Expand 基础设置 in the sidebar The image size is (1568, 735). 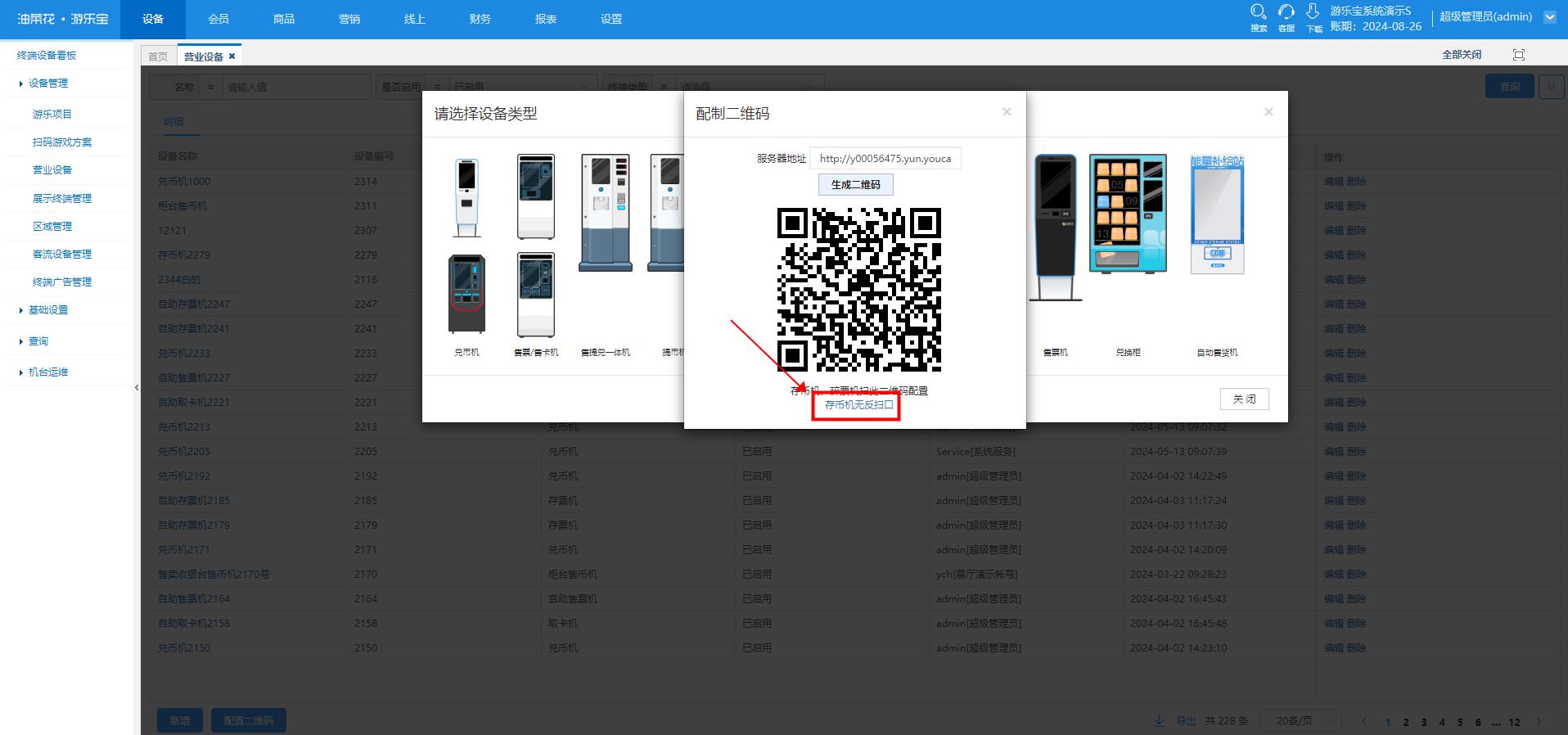(47, 310)
